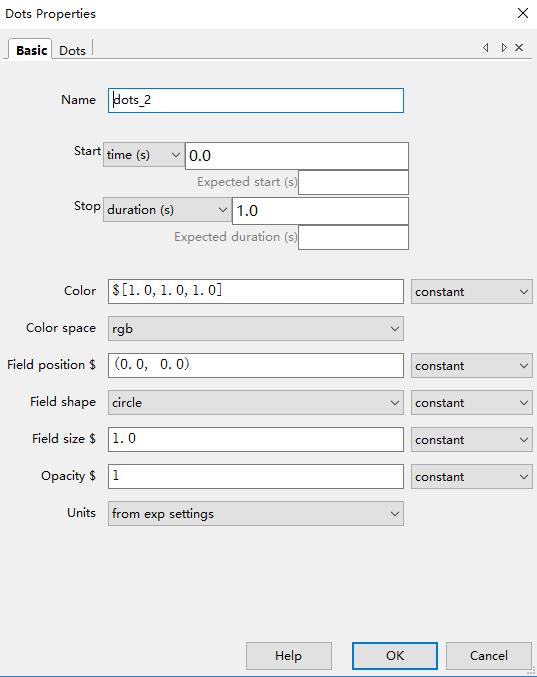Expand the Color space rgb dropdown

coord(256,329)
